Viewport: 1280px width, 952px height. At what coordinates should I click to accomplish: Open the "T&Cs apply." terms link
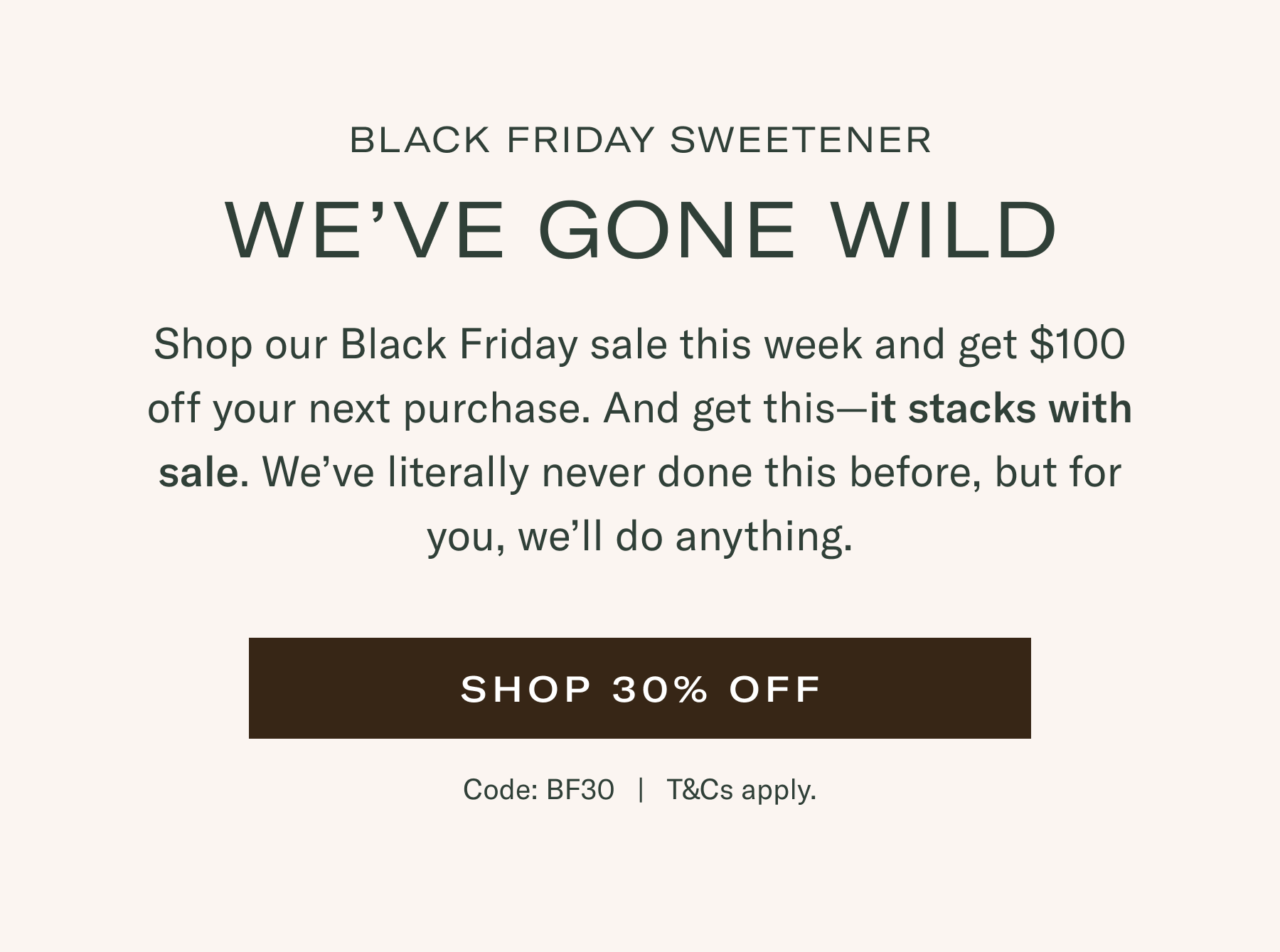tap(741, 790)
